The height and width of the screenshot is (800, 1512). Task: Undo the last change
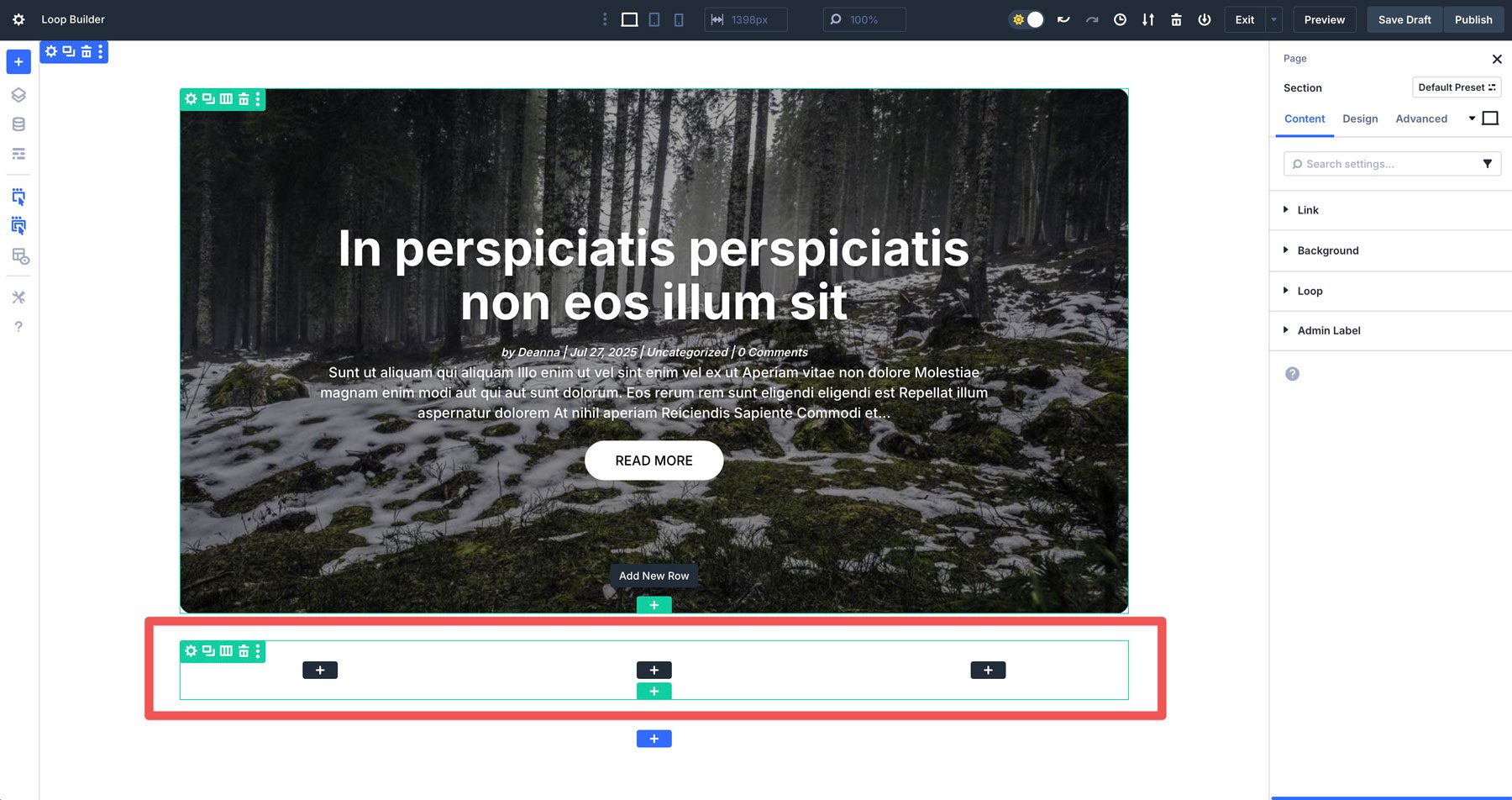coord(1063,19)
